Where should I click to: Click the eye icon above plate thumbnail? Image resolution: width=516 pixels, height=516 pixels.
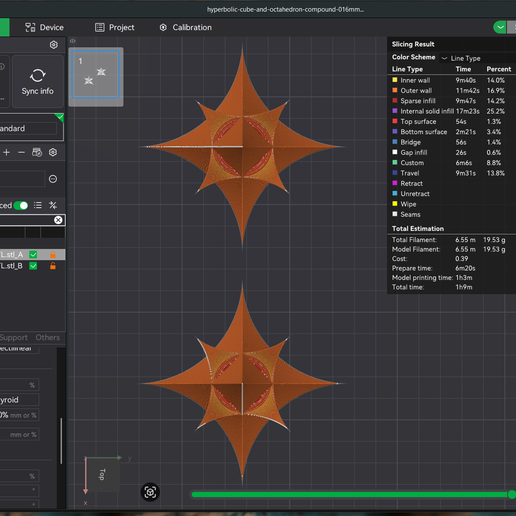click(73, 41)
